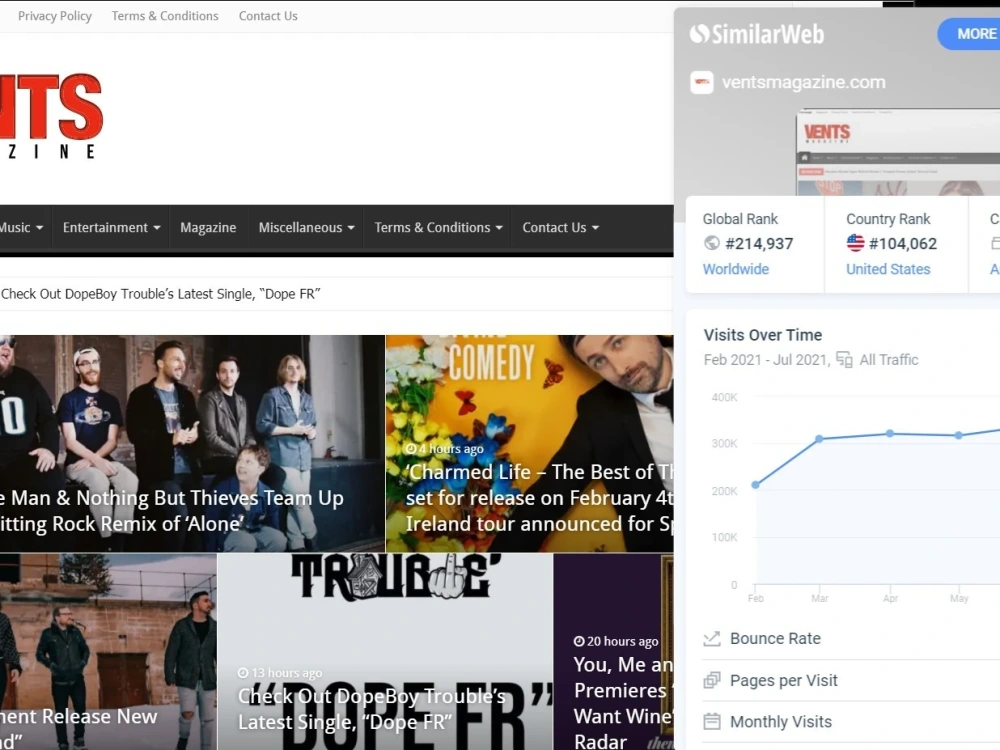The height and width of the screenshot is (750, 1000).
Task: Click the May data point on the chart
Action: (959, 436)
